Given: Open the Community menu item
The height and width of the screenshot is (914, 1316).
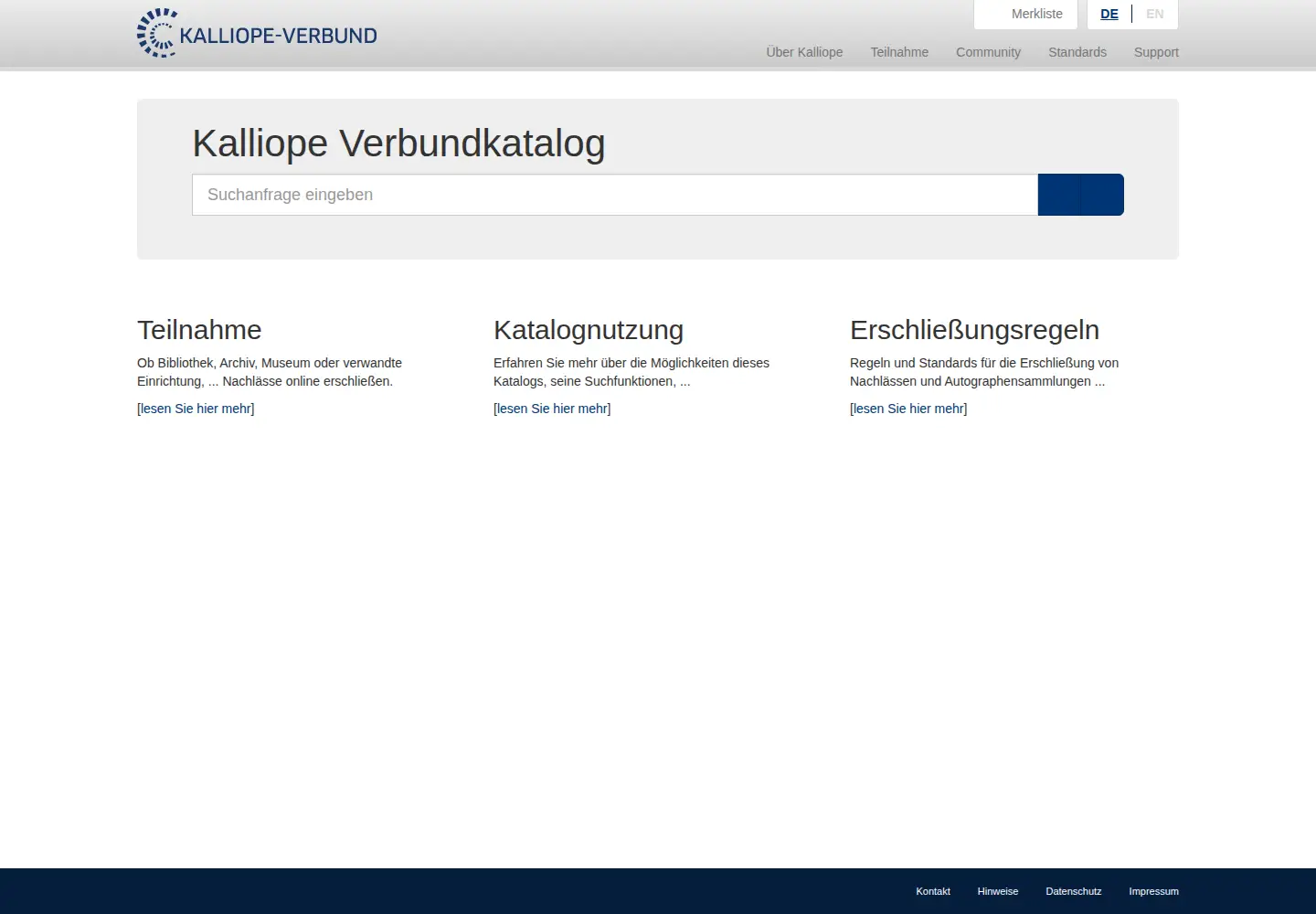Looking at the screenshot, I should pos(988,52).
